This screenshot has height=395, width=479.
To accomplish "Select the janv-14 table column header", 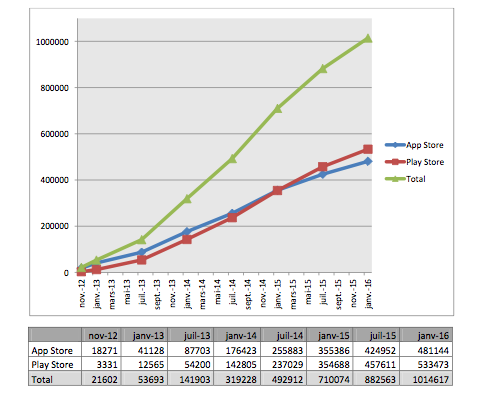I will 238,335.
